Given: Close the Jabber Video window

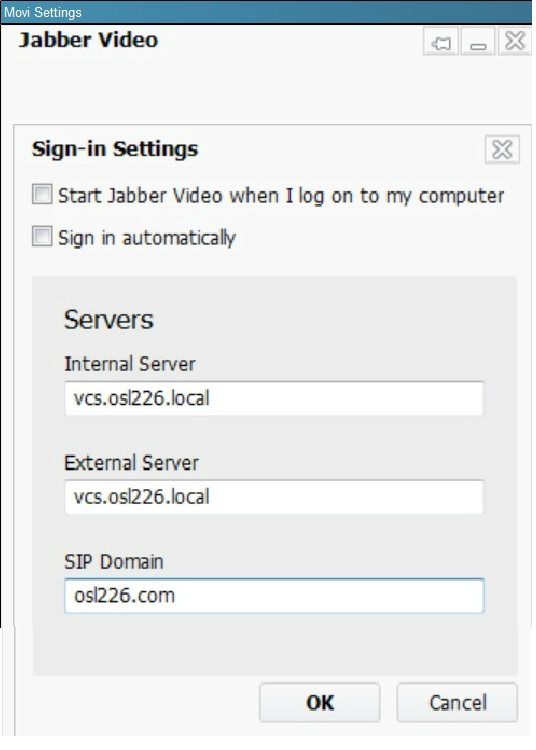Looking at the screenshot, I should tap(514, 41).
